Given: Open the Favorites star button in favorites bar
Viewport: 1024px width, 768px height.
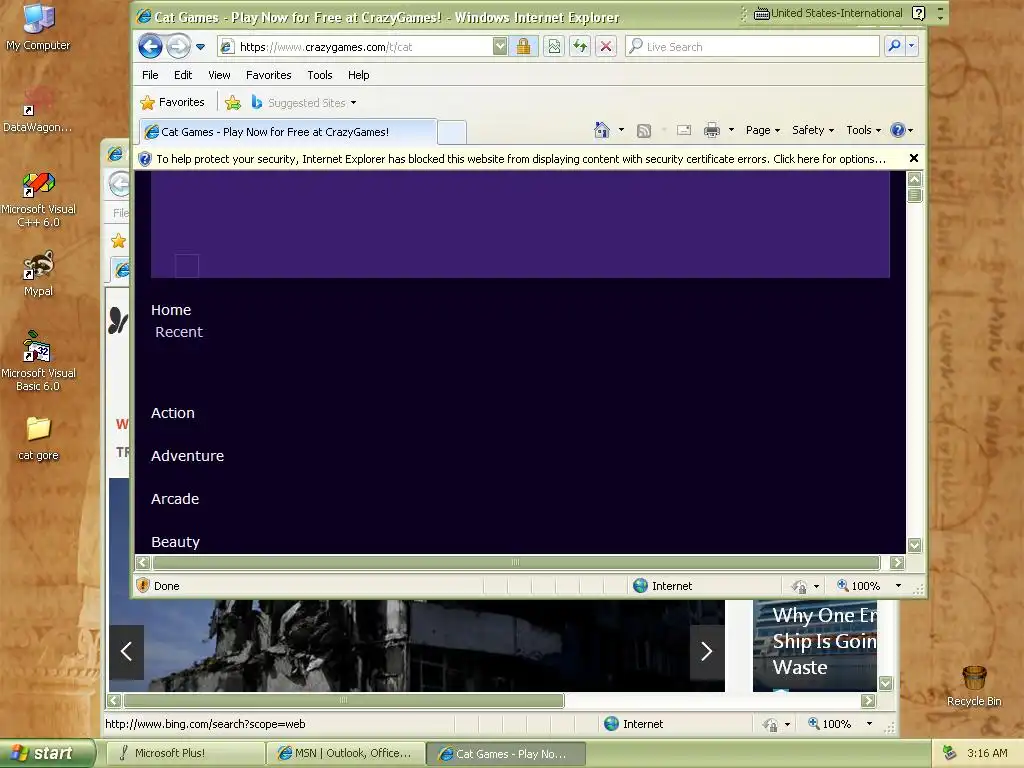Looking at the screenshot, I should [x=173, y=103].
